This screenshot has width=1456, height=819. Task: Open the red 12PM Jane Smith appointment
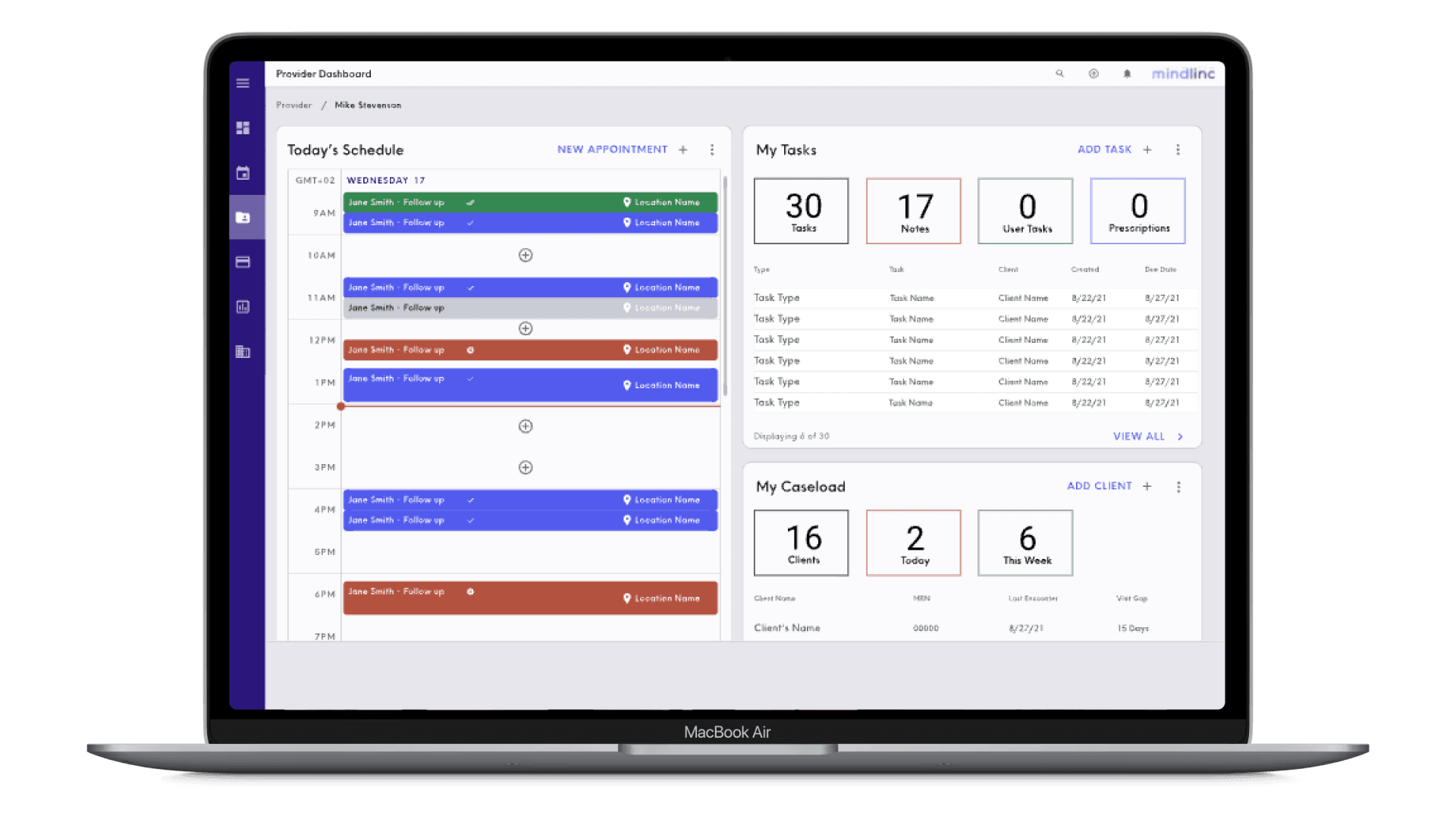coord(530,350)
